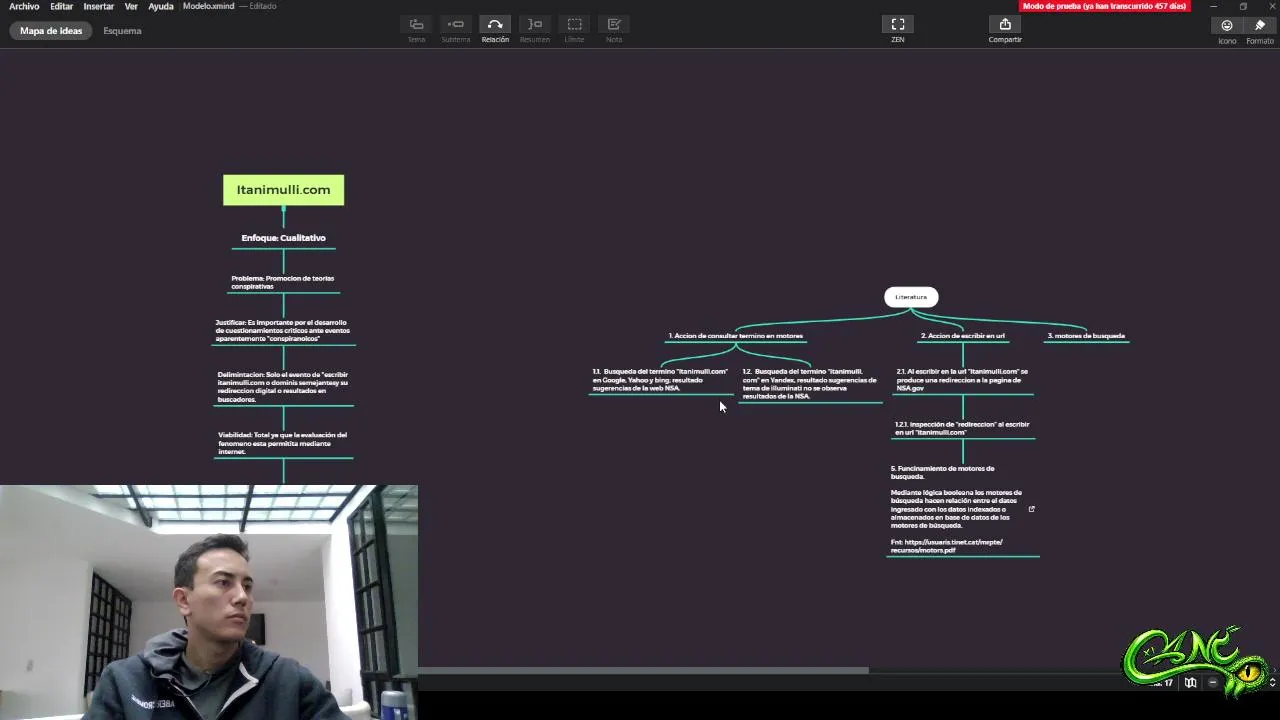The height and width of the screenshot is (720, 1280).
Task: Select the Literatura floating topic
Action: click(x=911, y=297)
